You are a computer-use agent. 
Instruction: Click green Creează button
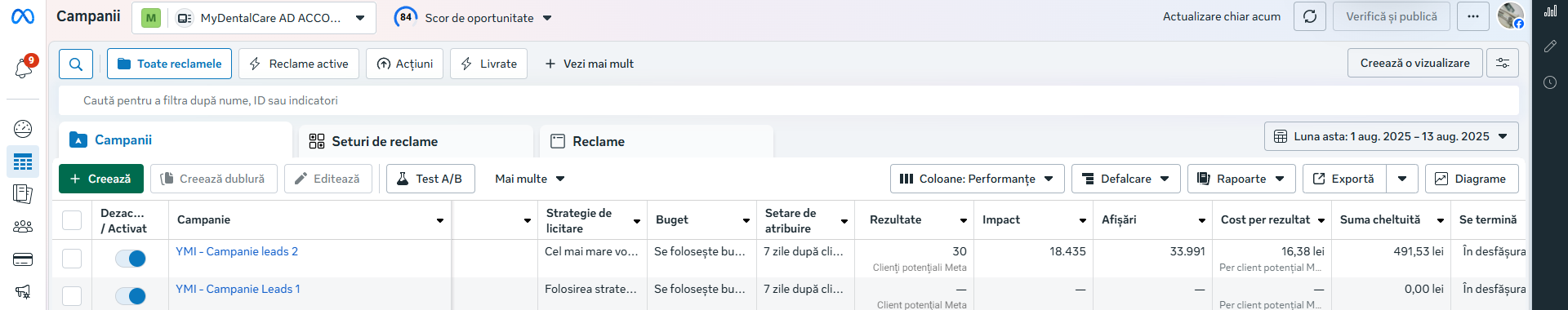pos(101,179)
